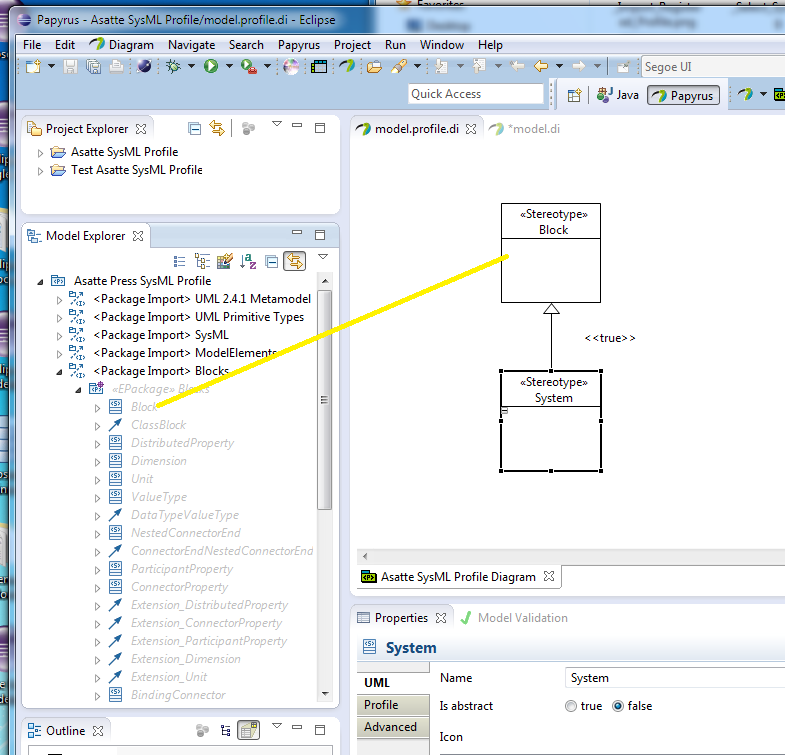Click the Save All icon
Screen dimensions: 785x755
click(x=94, y=66)
